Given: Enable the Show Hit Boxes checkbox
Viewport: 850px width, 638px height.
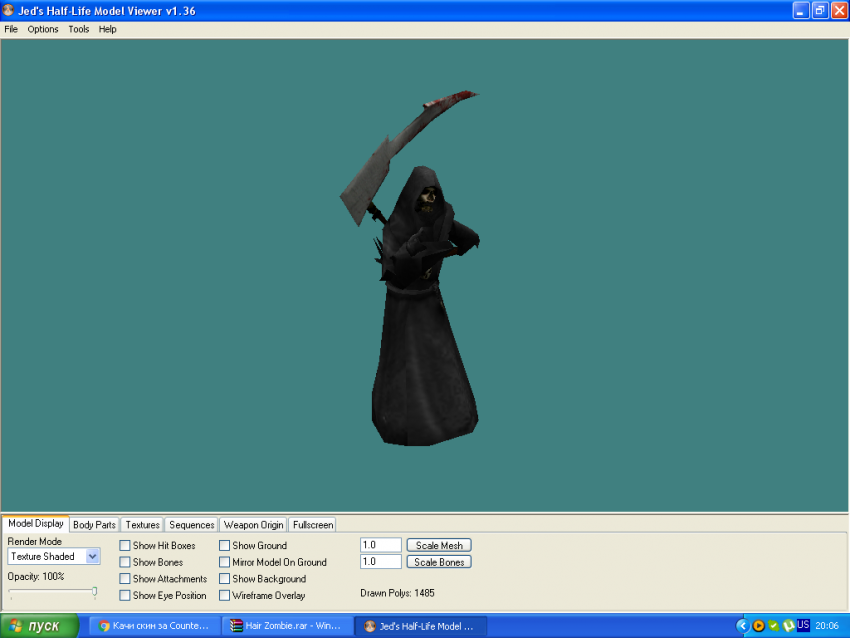Looking at the screenshot, I should pos(125,546).
